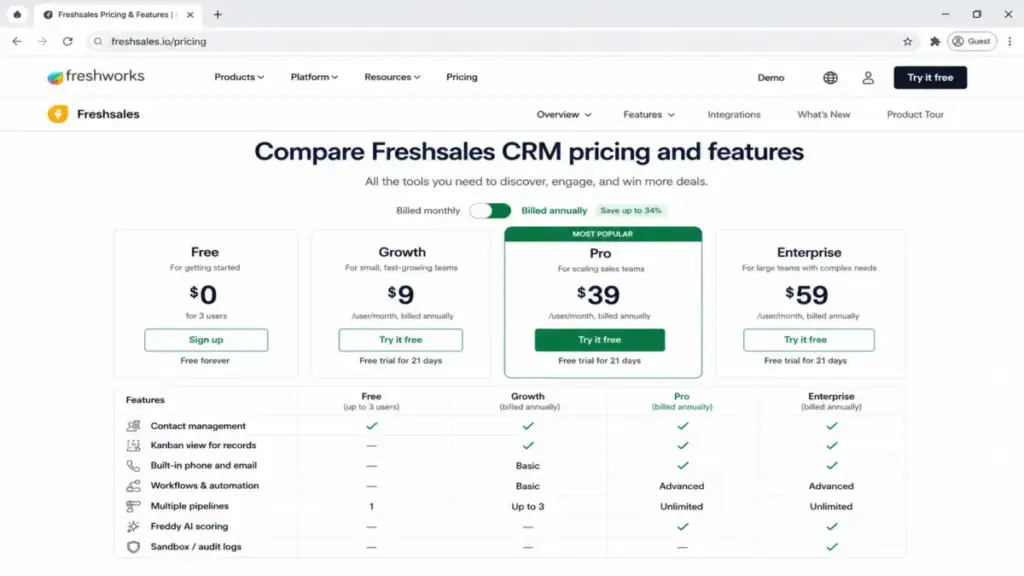The width and height of the screenshot is (1024, 576).
Task: Expand the Overview dropdown
Action: [x=564, y=114]
